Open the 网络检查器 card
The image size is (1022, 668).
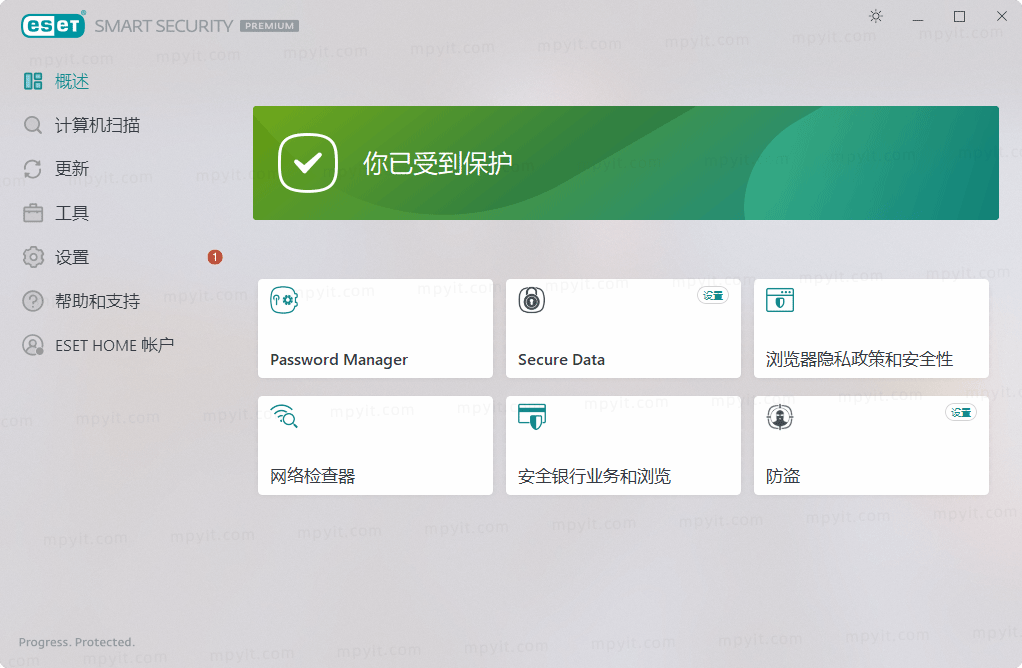[x=375, y=445]
